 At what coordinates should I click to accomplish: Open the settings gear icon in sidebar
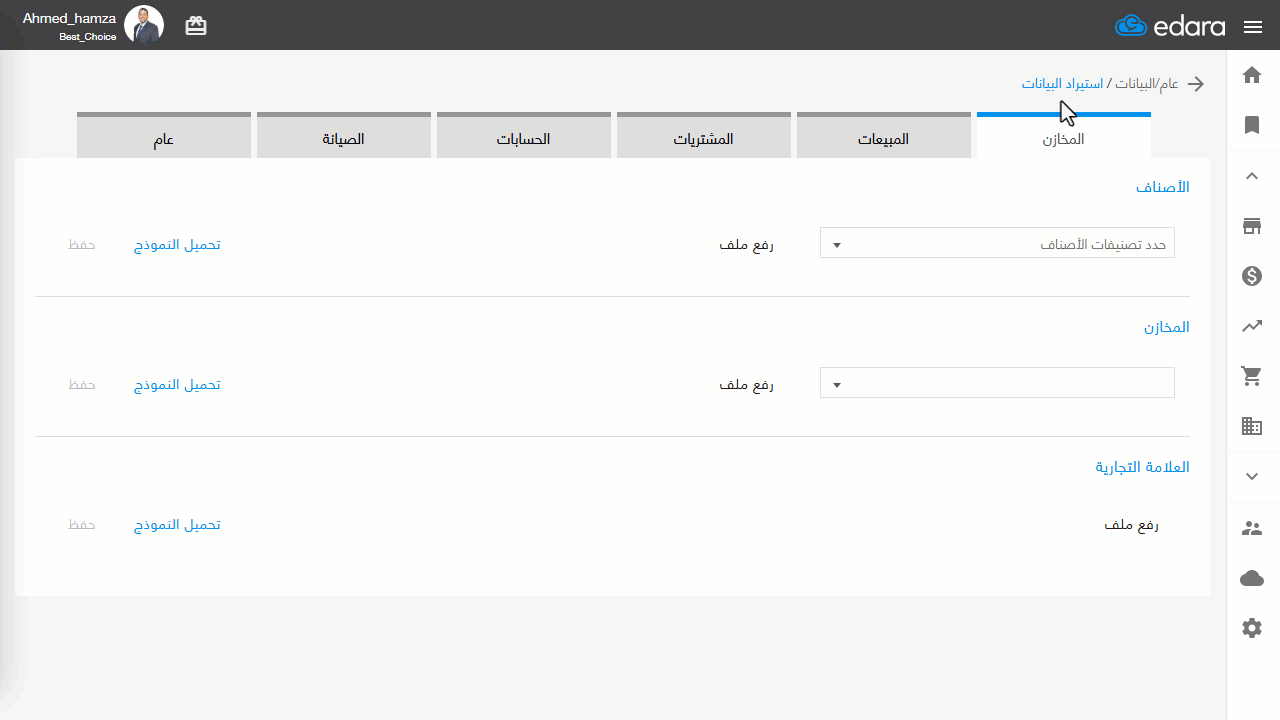click(1252, 628)
